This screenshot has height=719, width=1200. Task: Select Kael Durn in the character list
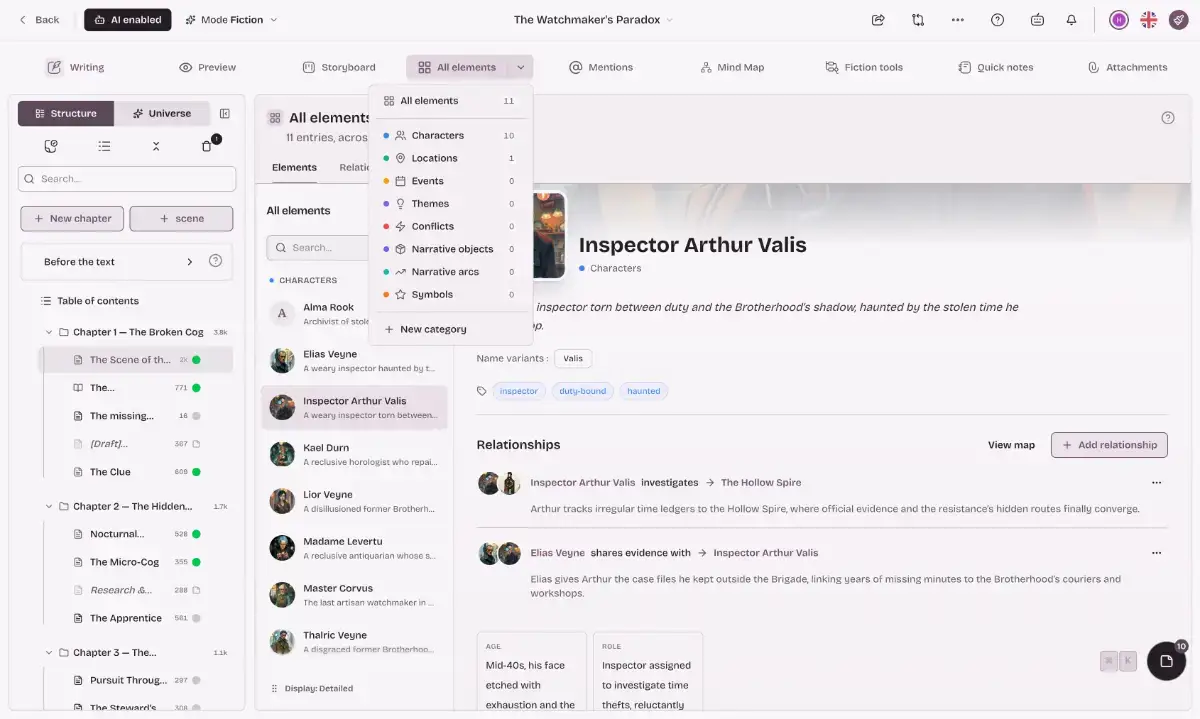click(x=354, y=454)
